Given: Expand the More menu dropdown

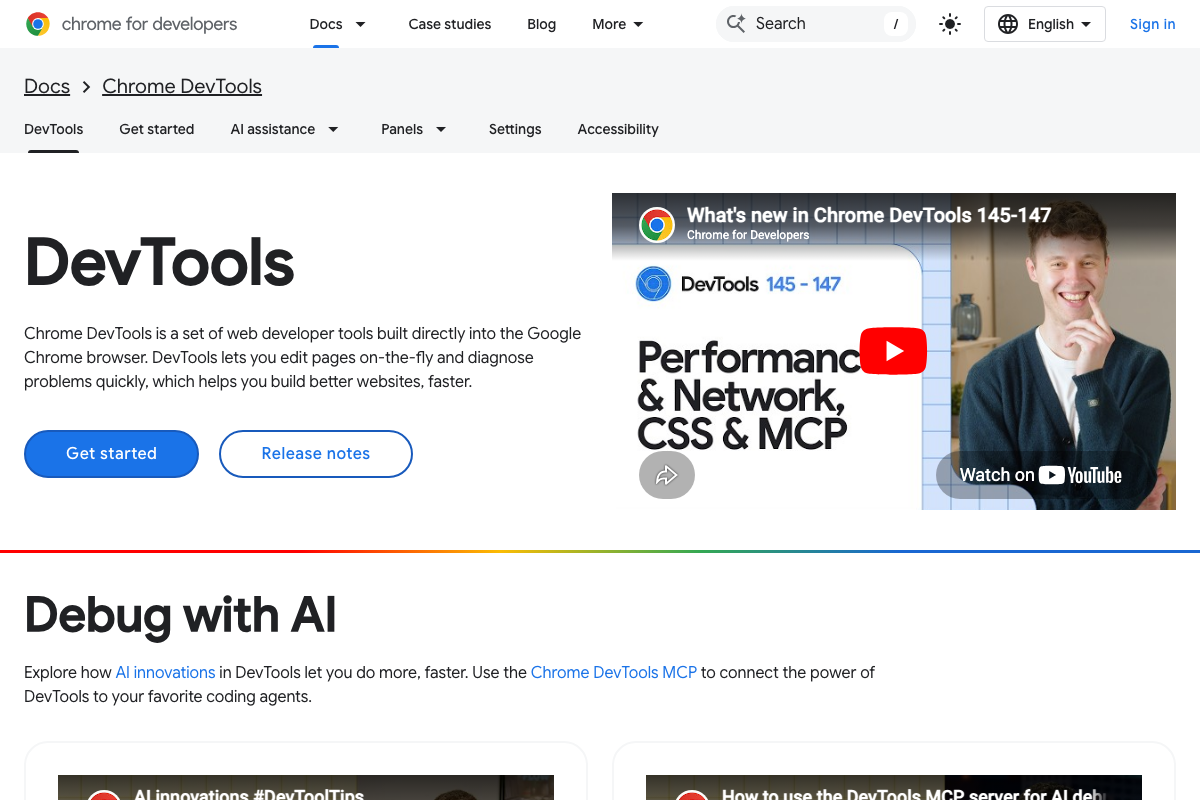Looking at the screenshot, I should [x=639, y=24].
